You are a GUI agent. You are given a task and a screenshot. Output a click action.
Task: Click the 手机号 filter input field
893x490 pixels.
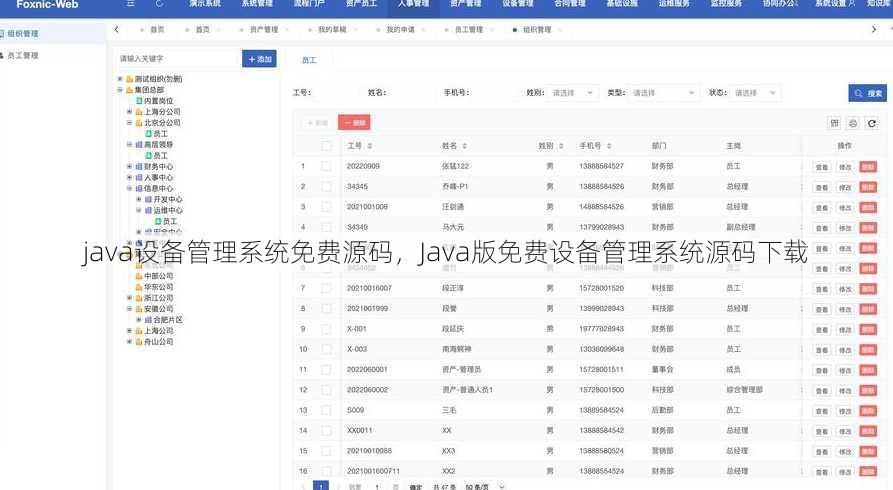pos(494,93)
